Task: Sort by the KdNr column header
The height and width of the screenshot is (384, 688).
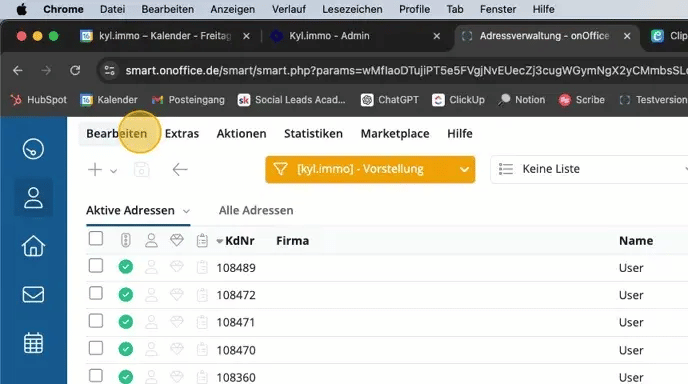Action: point(240,240)
